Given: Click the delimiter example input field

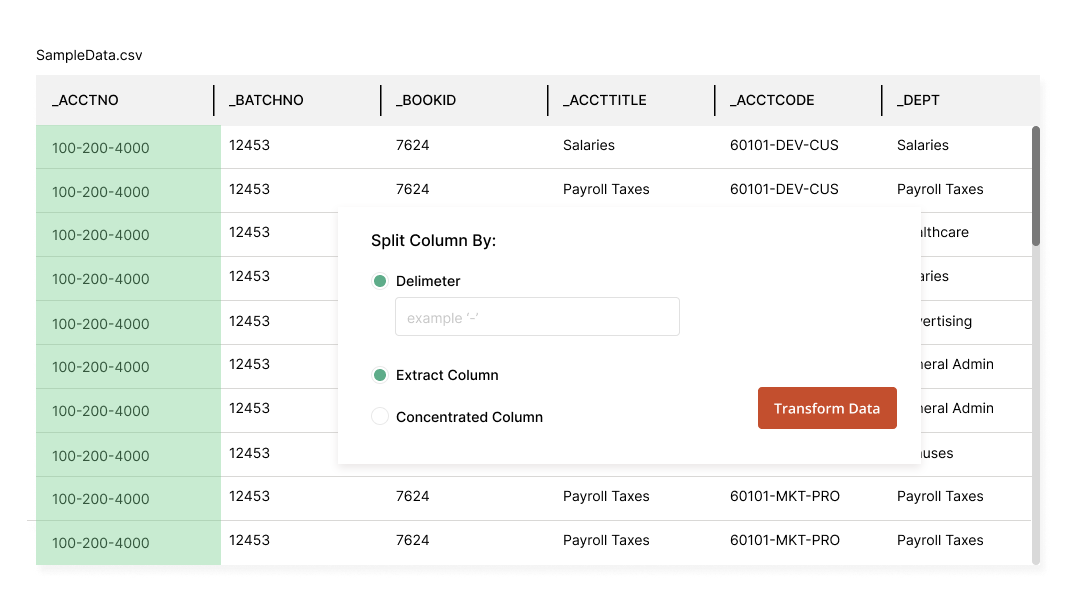Looking at the screenshot, I should [537, 316].
